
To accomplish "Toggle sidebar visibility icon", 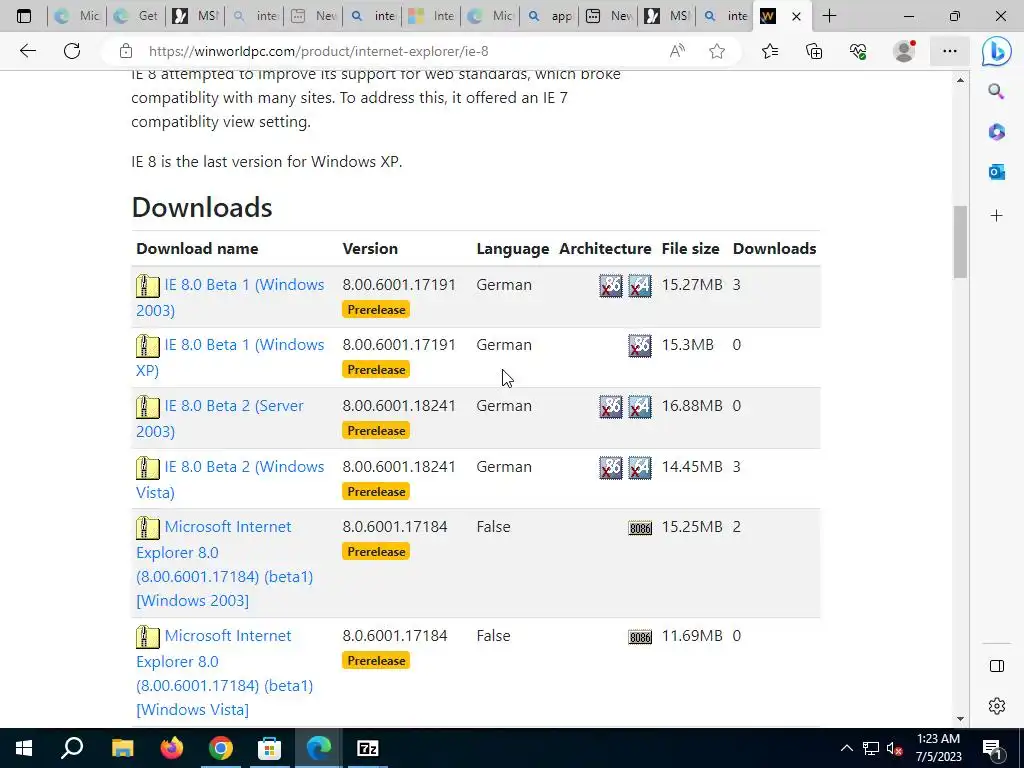I will [x=997, y=665].
